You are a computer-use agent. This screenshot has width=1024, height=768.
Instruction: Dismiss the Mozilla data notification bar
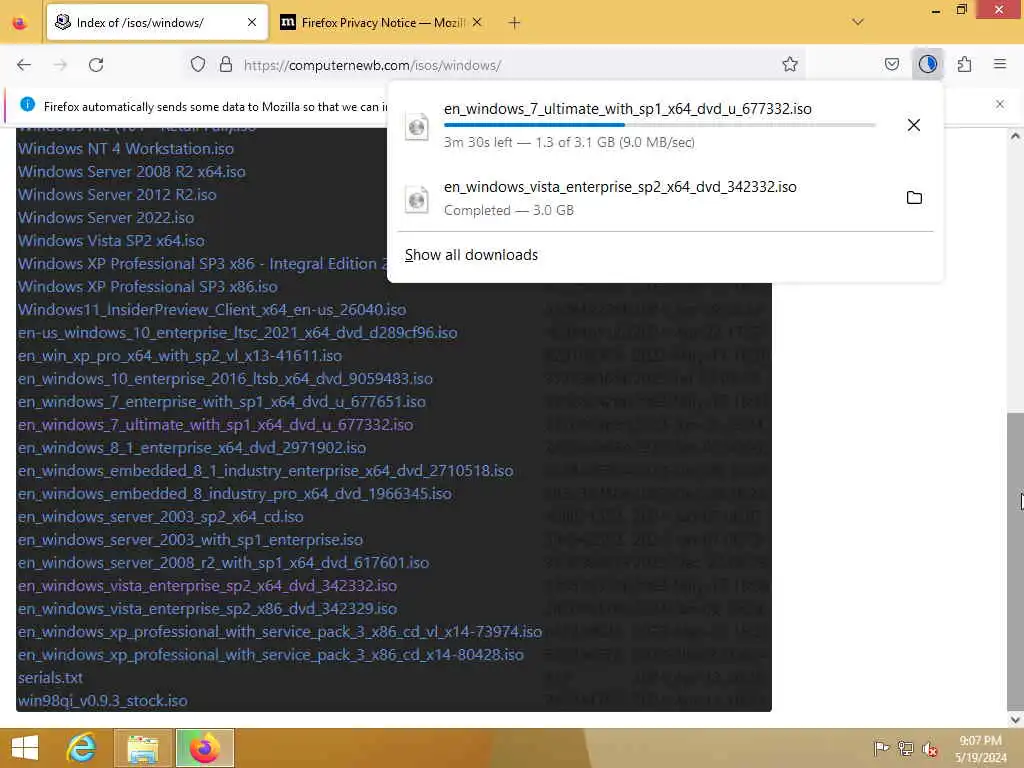(1000, 104)
